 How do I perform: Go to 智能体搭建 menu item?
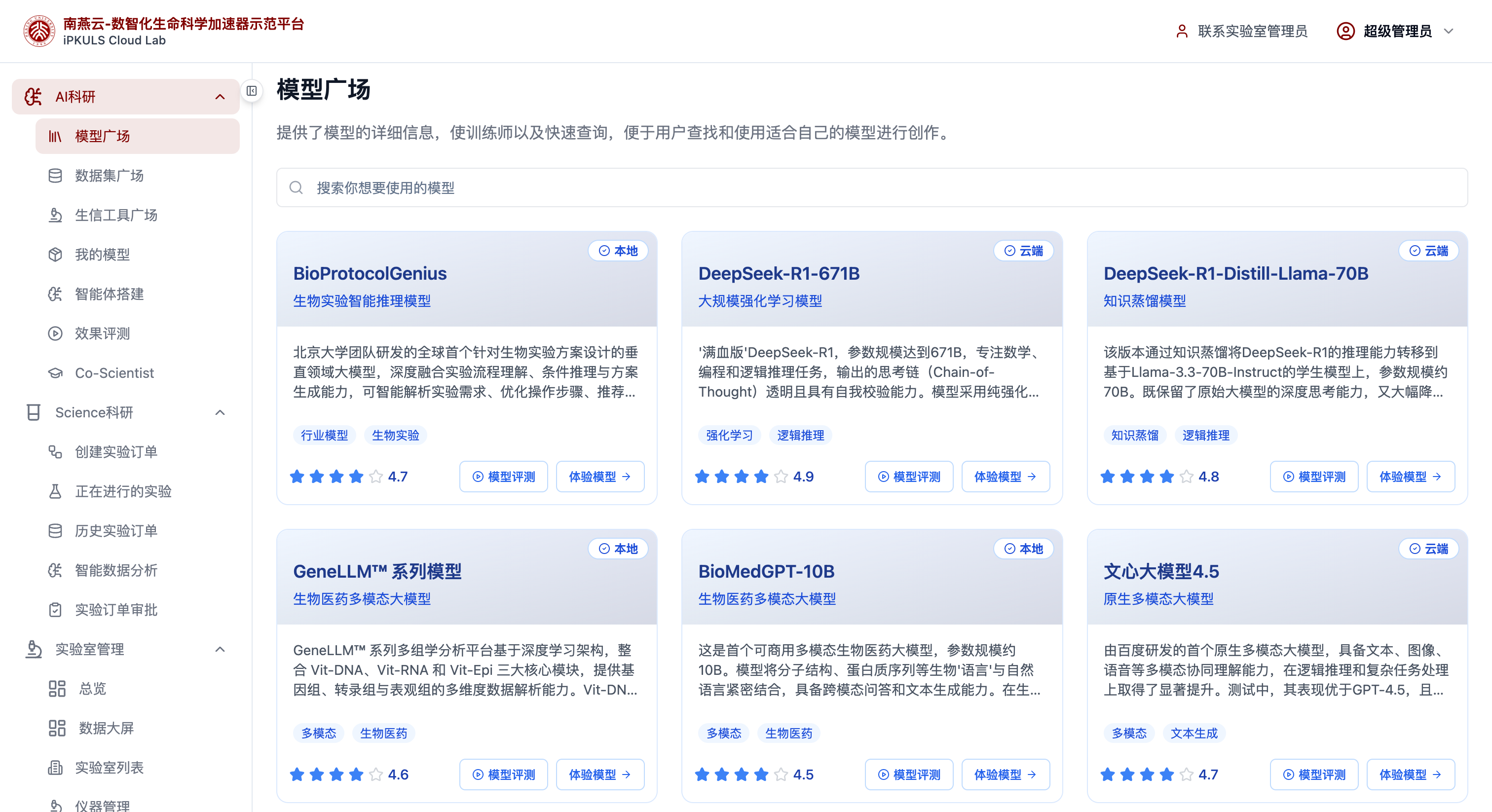110,294
